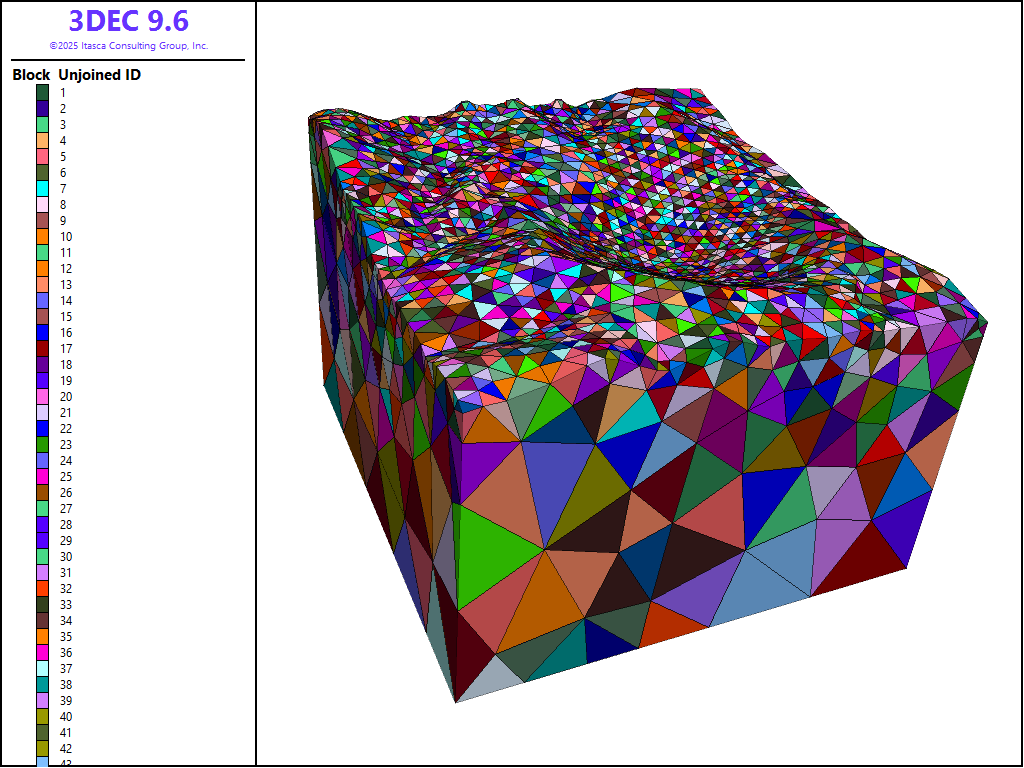
Task: Pick the blue swatch beside ID 16
Action: [43, 332]
